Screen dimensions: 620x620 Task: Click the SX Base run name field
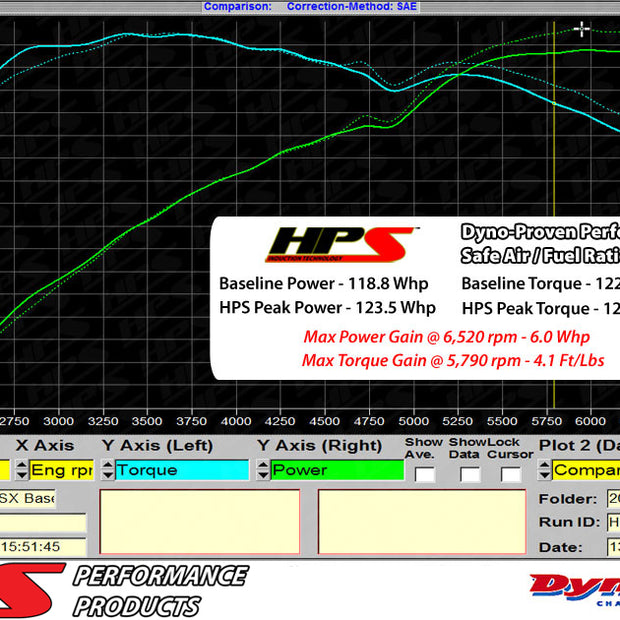(x=27, y=498)
